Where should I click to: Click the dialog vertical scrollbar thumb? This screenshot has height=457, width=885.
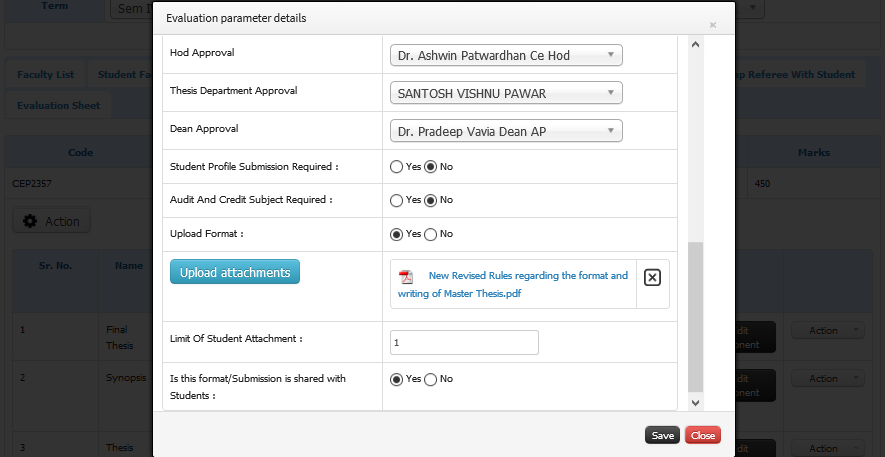pos(695,317)
